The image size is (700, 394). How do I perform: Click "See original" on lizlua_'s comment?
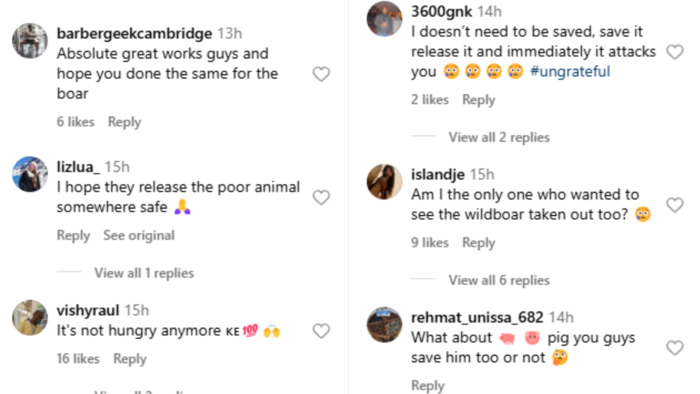(x=139, y=235)
